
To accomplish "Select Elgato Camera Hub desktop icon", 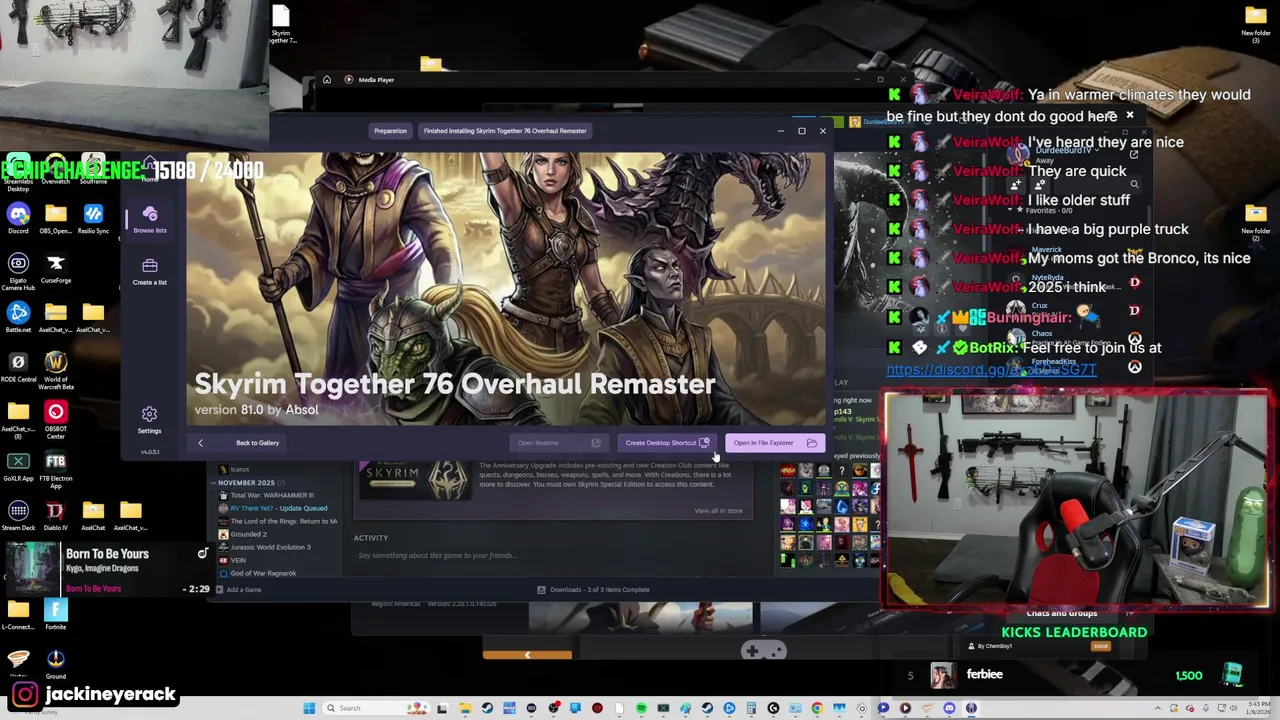I will (18, 270).
